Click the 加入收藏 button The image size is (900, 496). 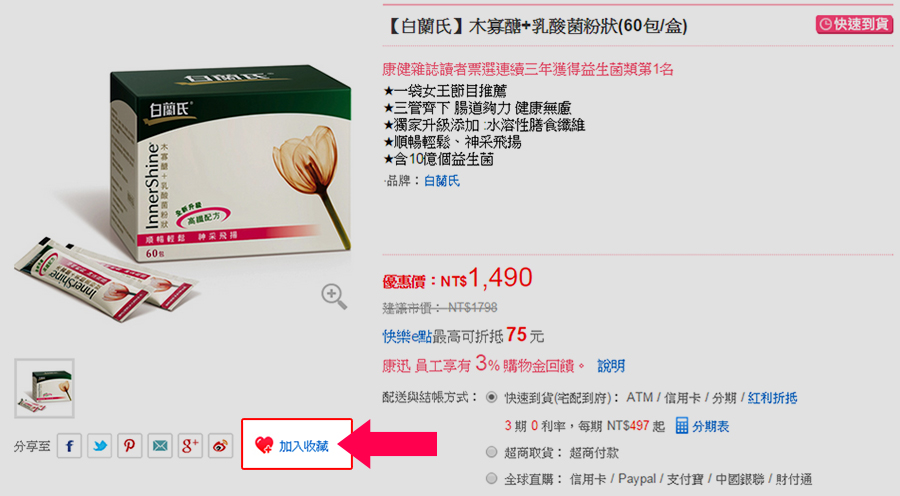coord(297,444)
